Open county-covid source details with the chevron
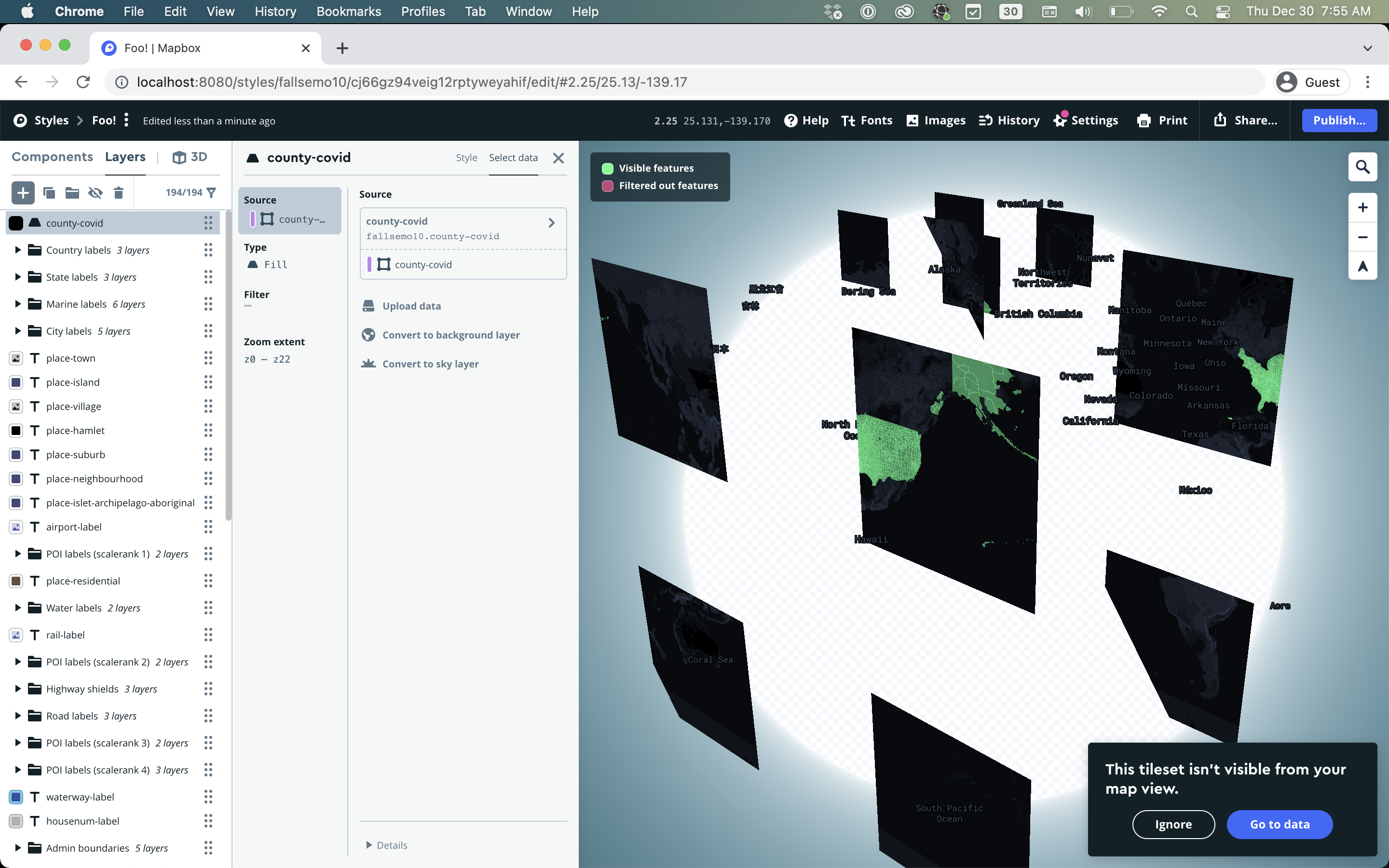 point(551,223)
